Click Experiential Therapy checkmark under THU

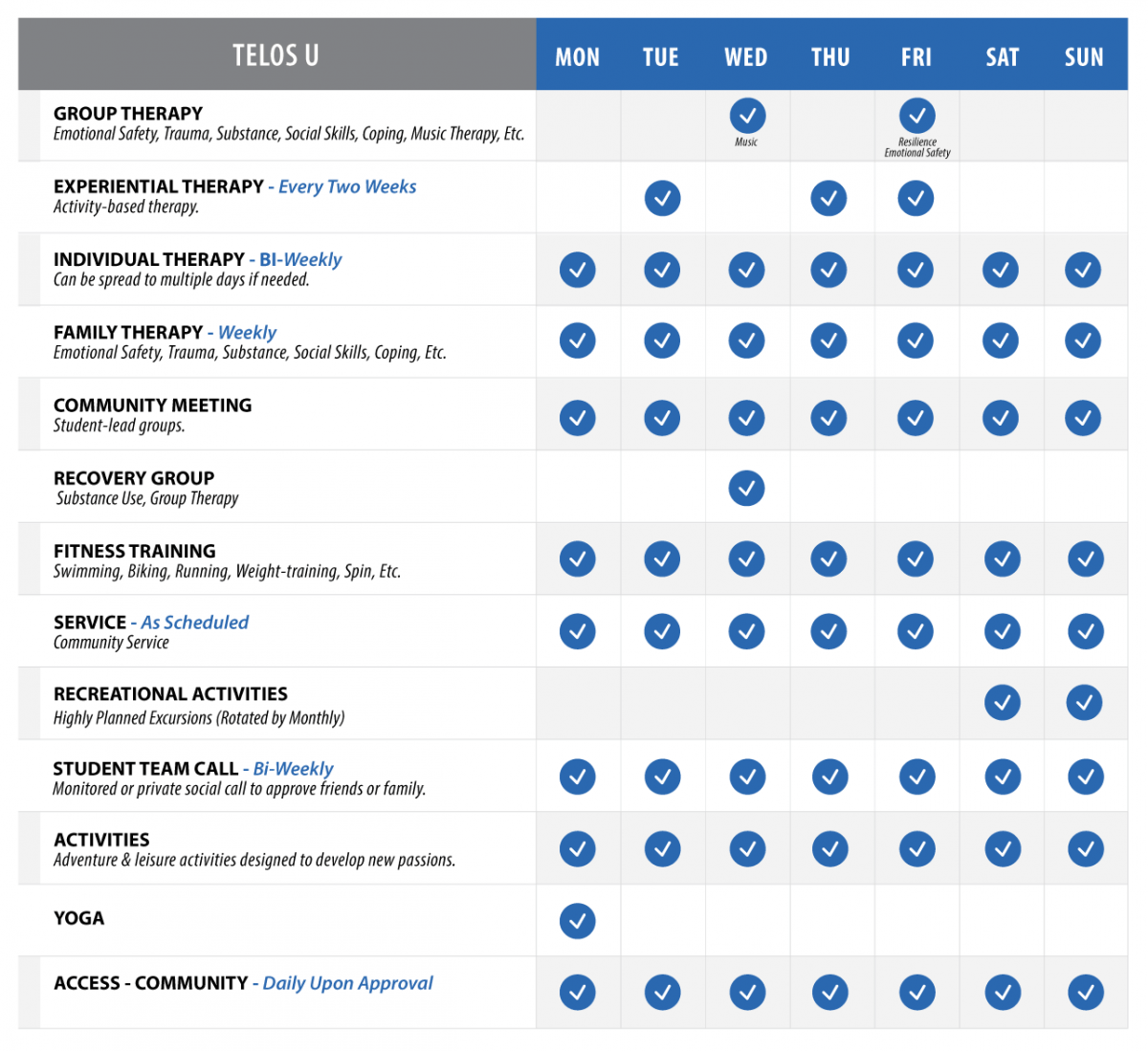tap(828, 198)
